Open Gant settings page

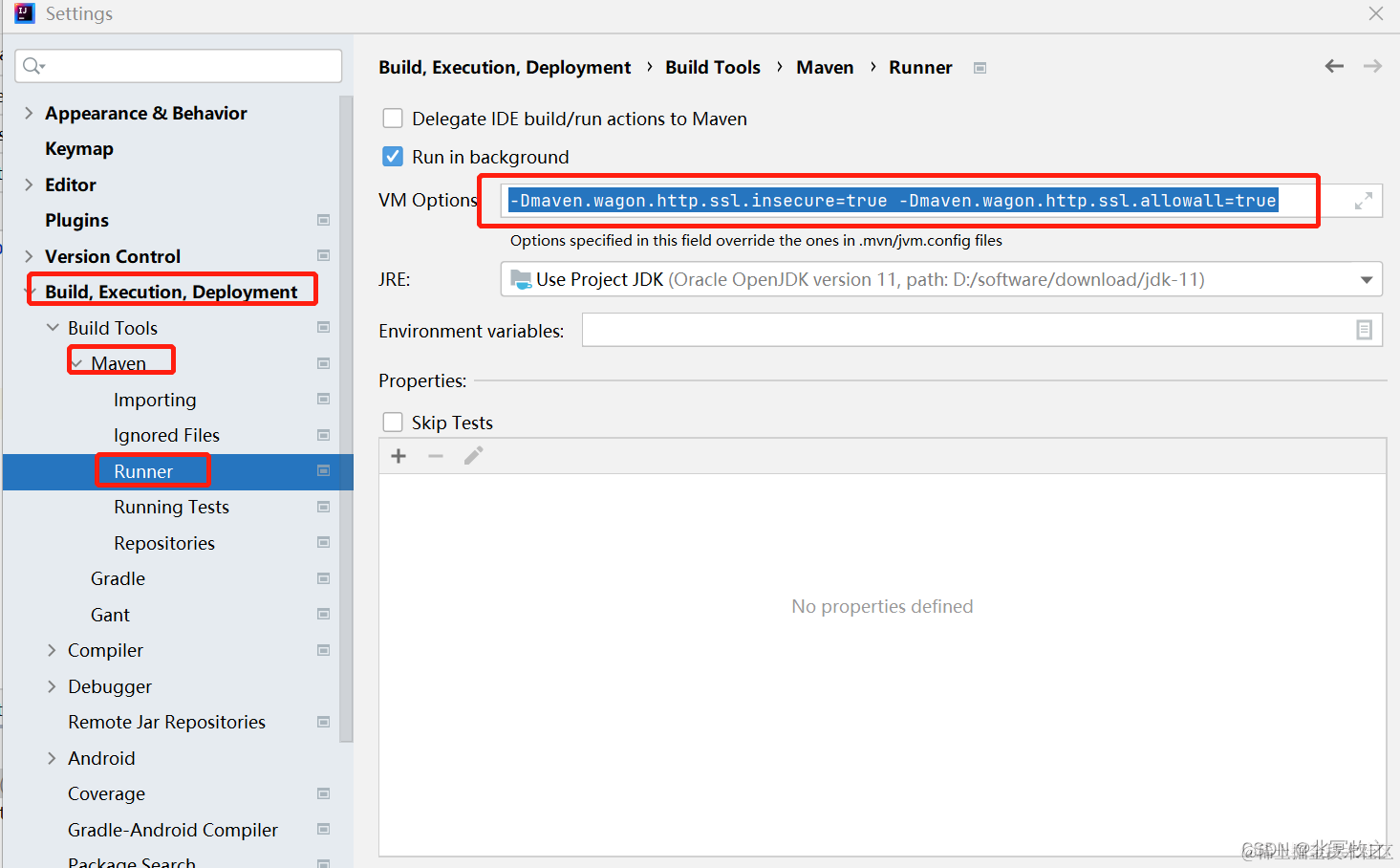pyautogui.click(x=110, y=615)
